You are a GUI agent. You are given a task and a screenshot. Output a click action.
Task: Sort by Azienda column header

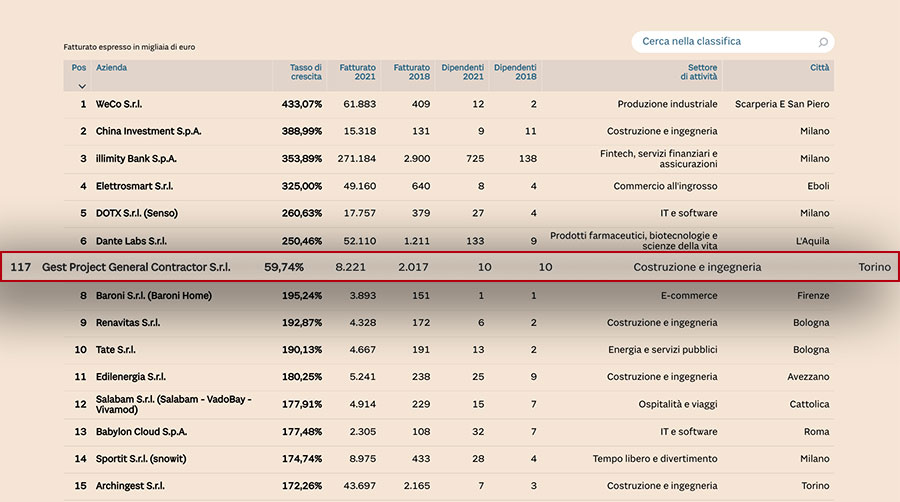[111, 68]
